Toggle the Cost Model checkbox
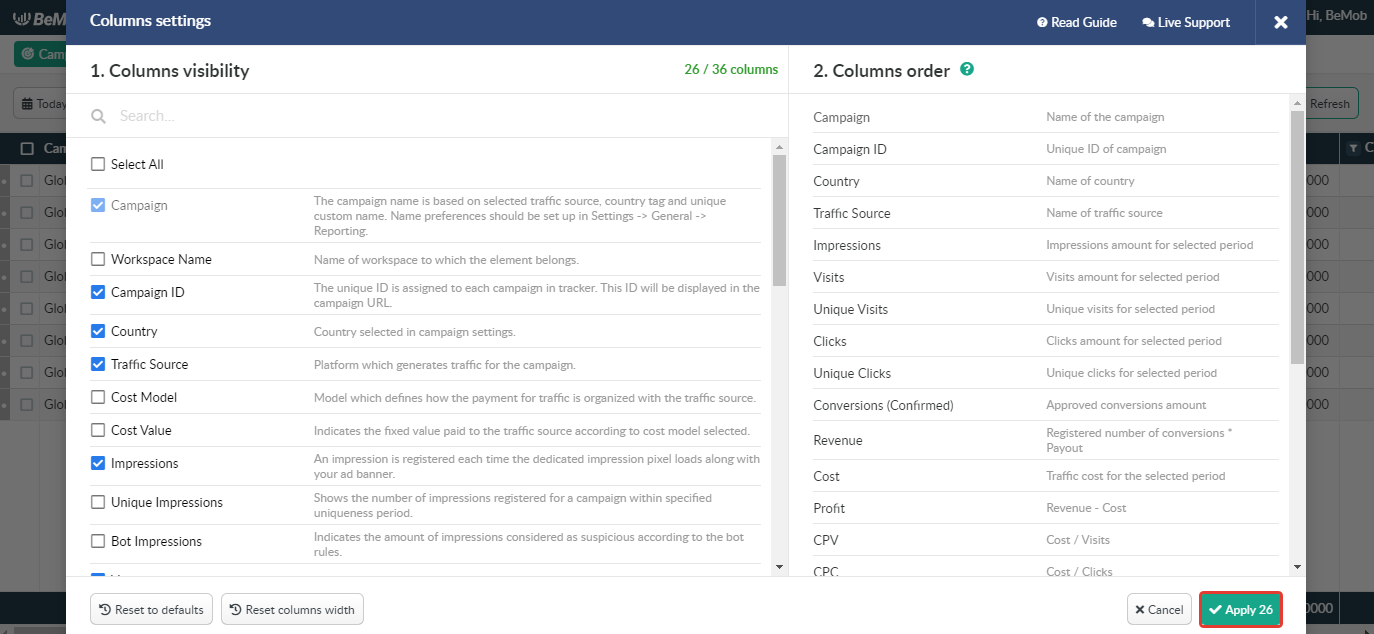Viewport: 1374px width, 634px height. coord(98,397)
